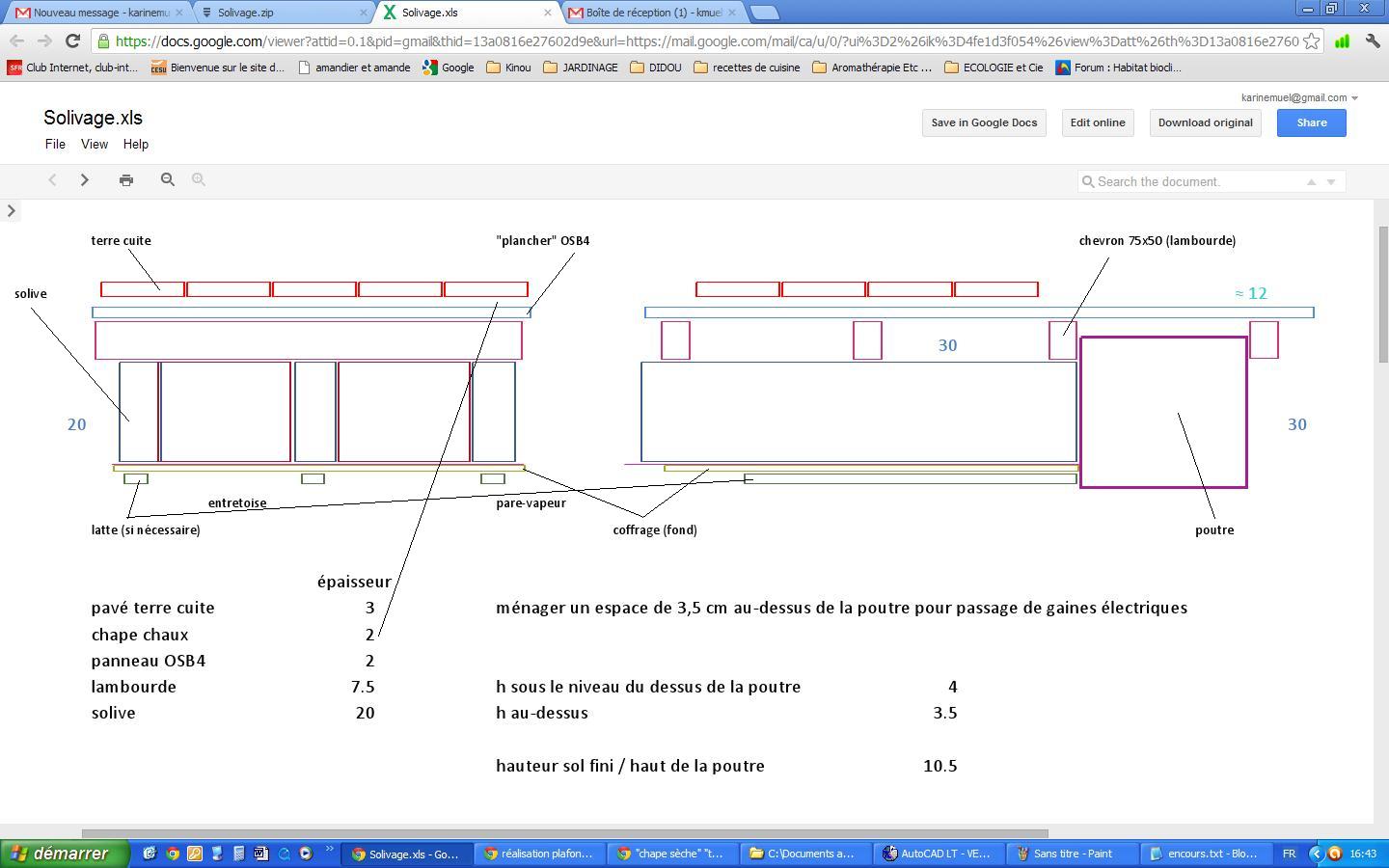Click the blue Share button
Image resolution: width=1389 pixels, height=868 pixels.
[1312, 122]
